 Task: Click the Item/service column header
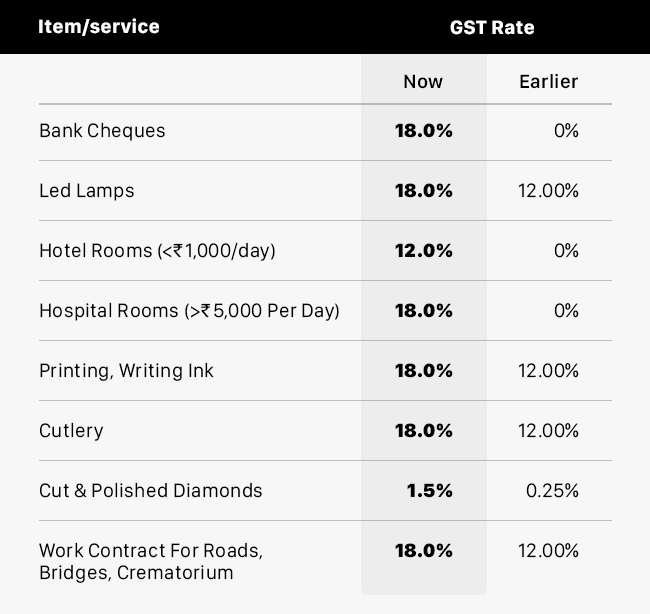(99, 27)
